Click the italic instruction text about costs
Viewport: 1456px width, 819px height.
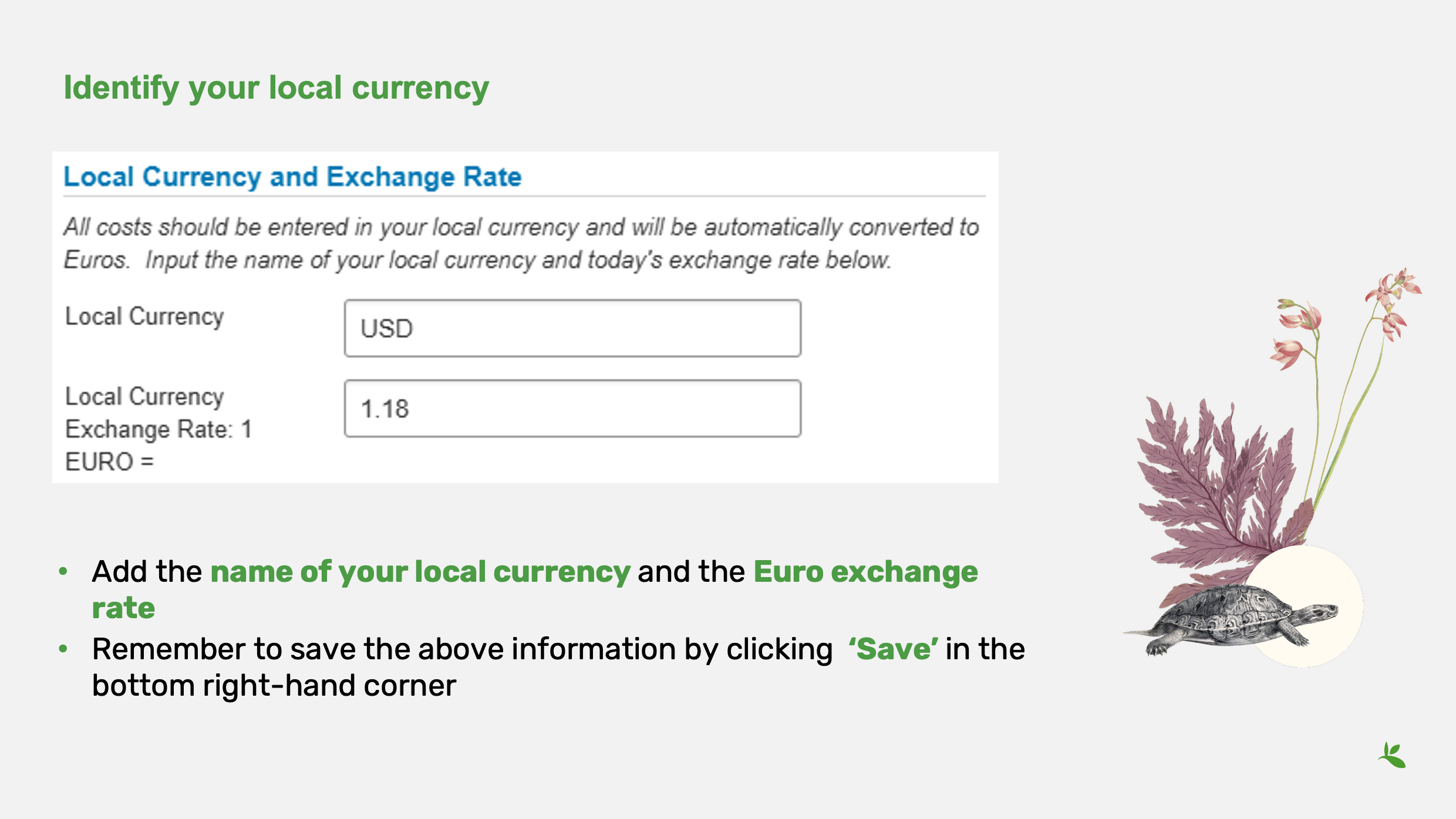click(521, 243)
